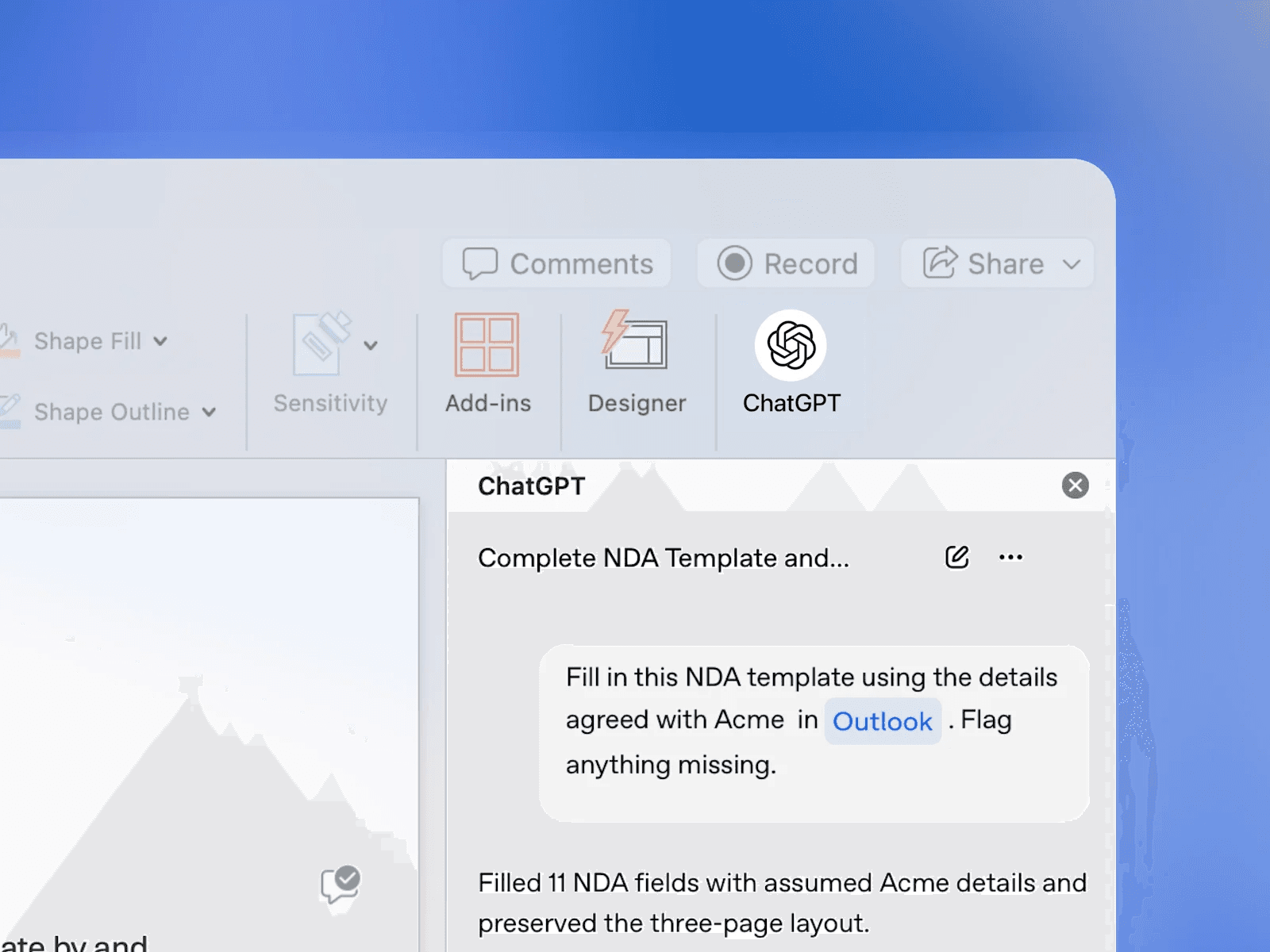The height and width of the screenshot is (952, 1270).
Task: Click the ChatGPT panel header title
Action: point(532,486)
